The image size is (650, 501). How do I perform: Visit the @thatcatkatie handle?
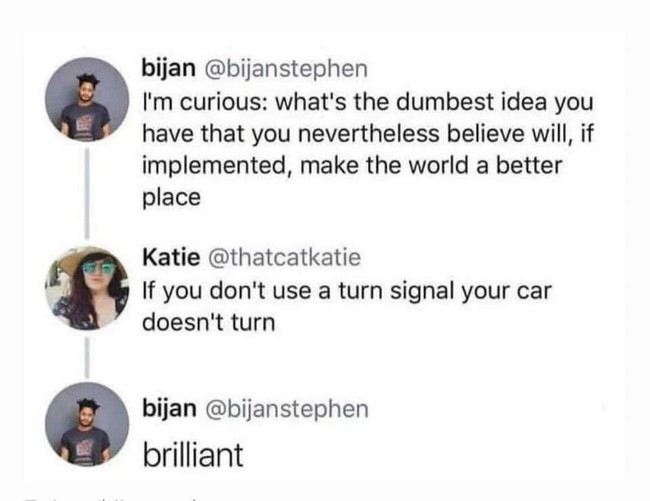(285, 257)
